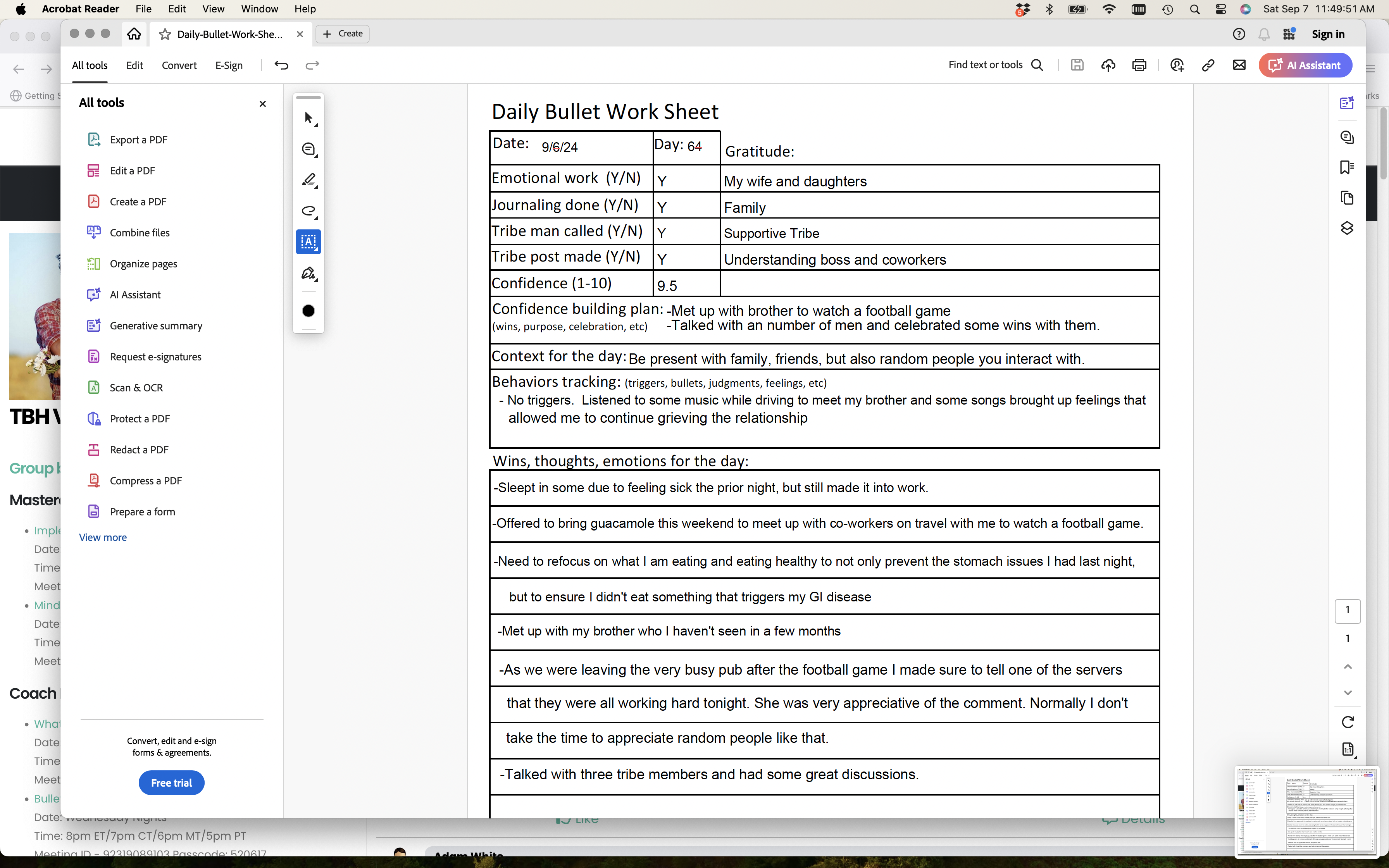Rotate the page view clockwise
Screen dimensions: 1389x868
pos(1348,722)
